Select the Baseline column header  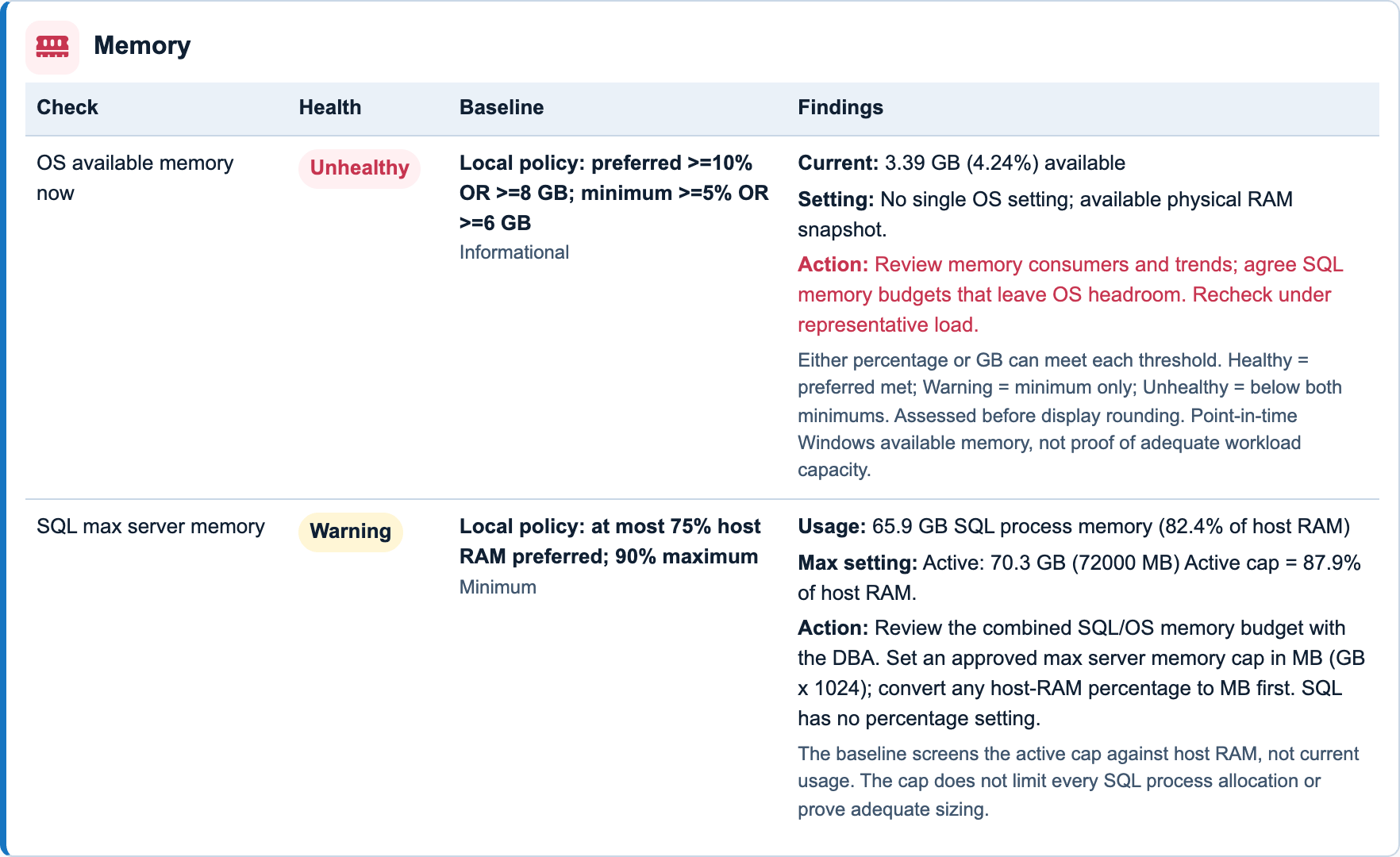coord(502,107)
